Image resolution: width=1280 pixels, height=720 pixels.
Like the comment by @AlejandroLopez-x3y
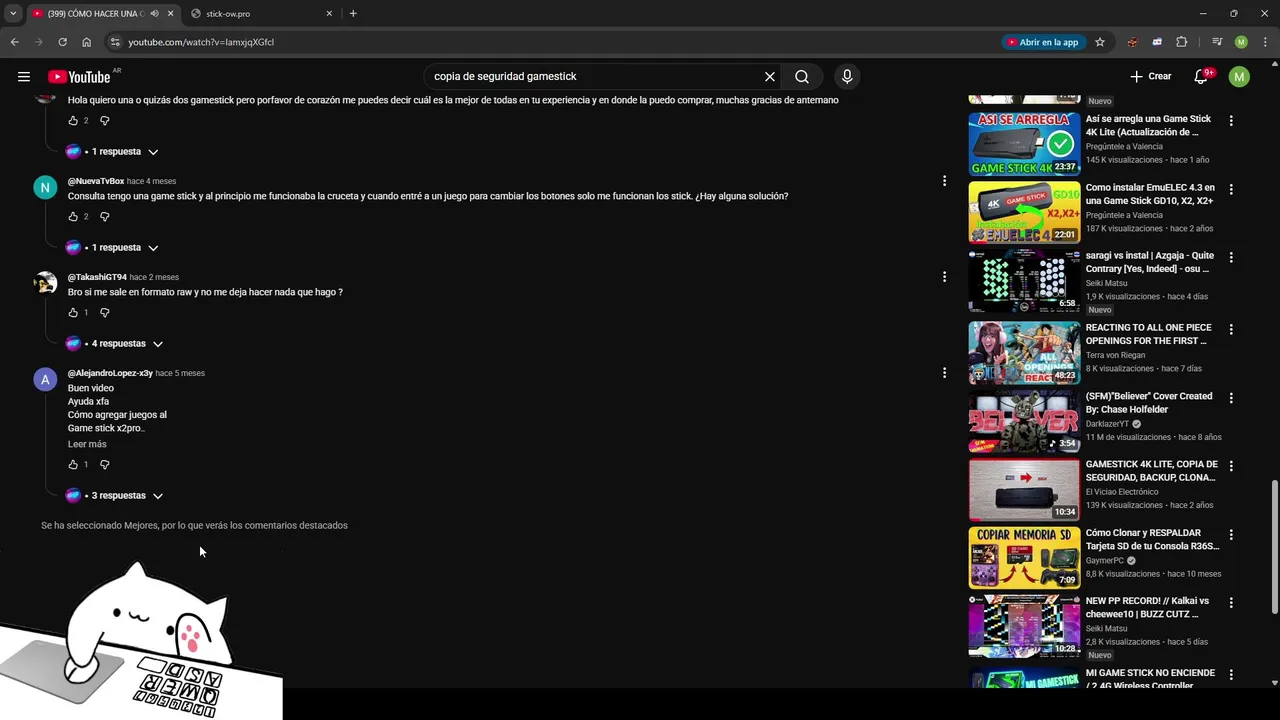(x=73, y=465)
